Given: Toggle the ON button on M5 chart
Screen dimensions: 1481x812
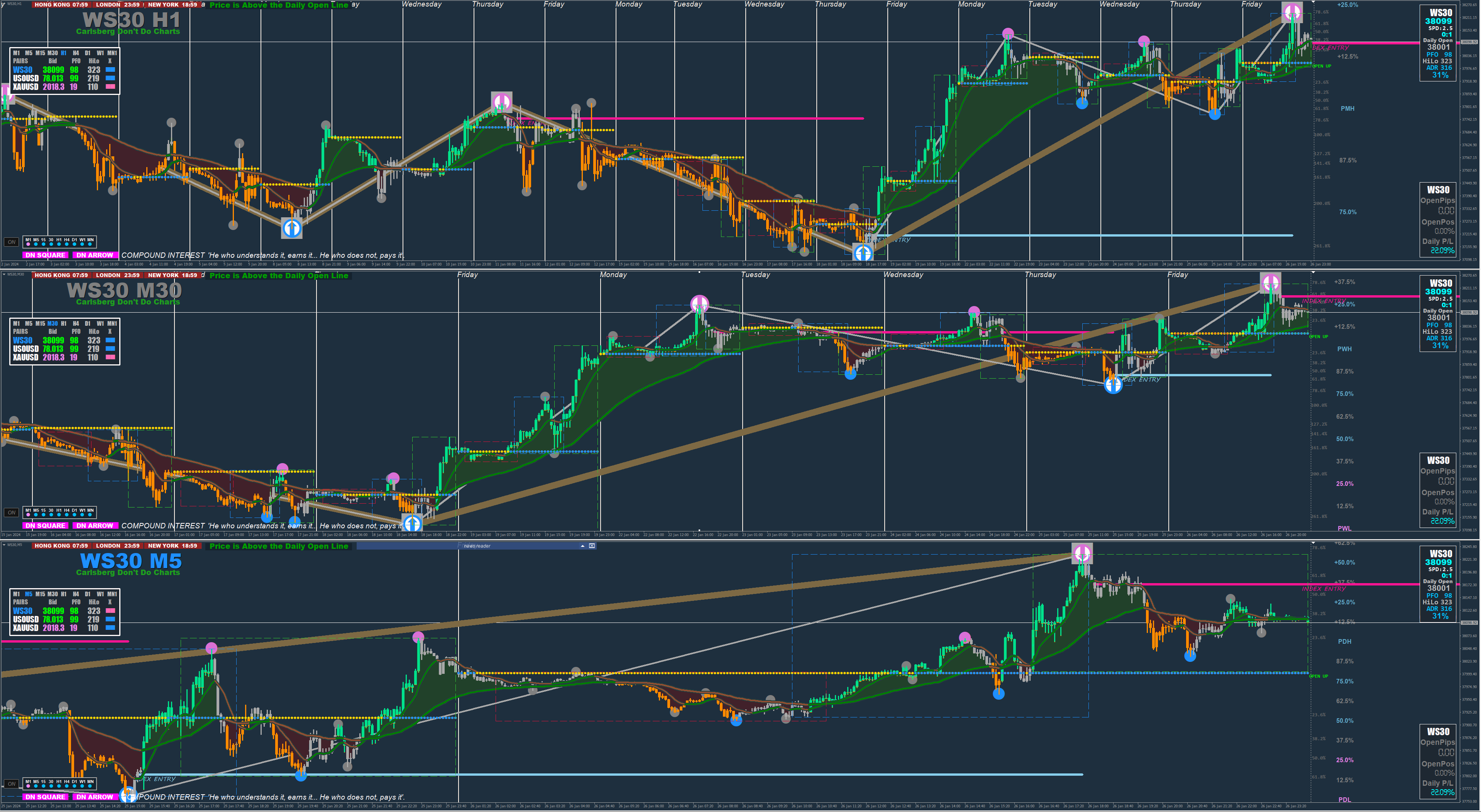Looking at the screenshot, I should tap(12, 784).
